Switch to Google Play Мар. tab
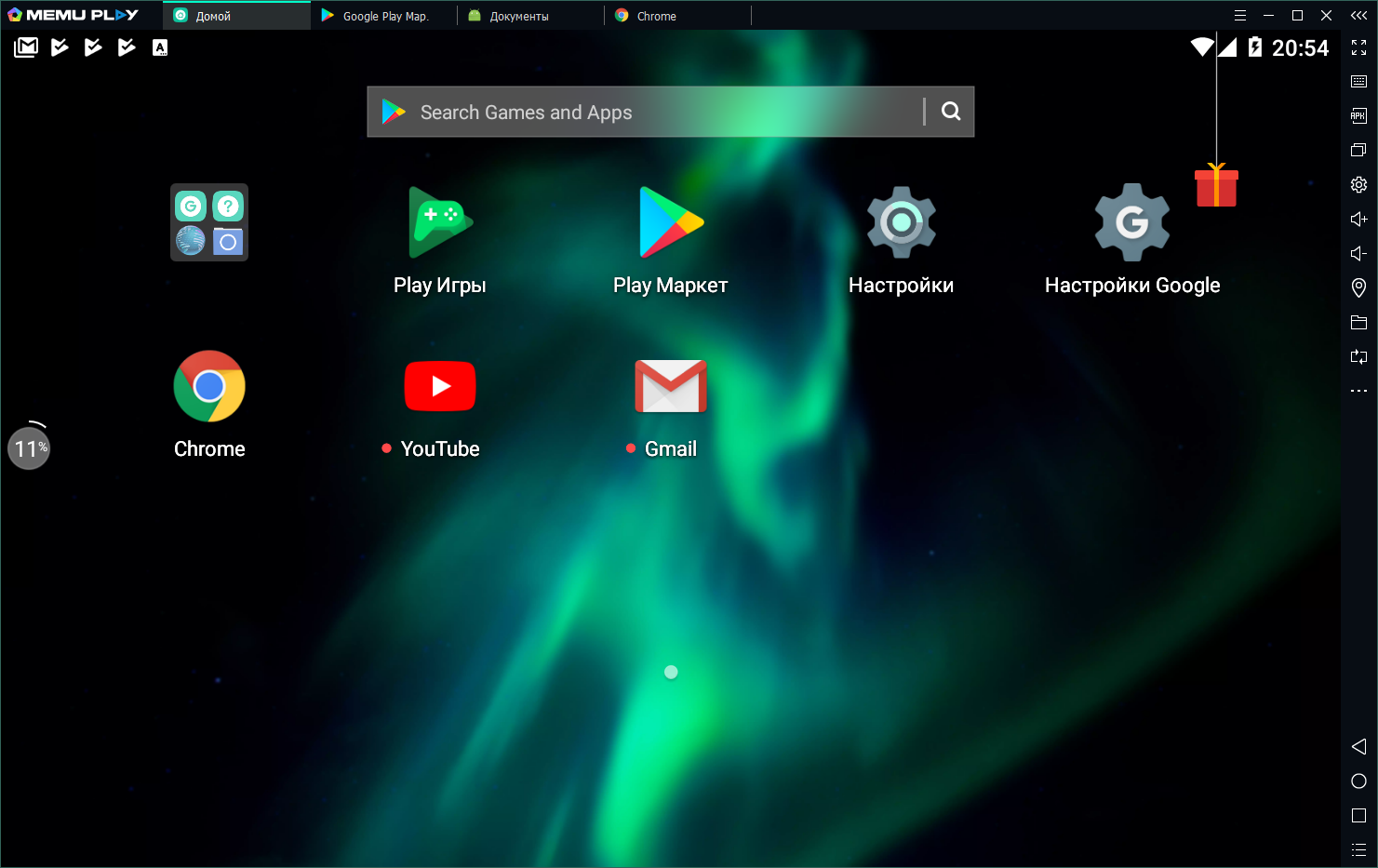The image size is (1378, 868). click(x=384, y=16)
